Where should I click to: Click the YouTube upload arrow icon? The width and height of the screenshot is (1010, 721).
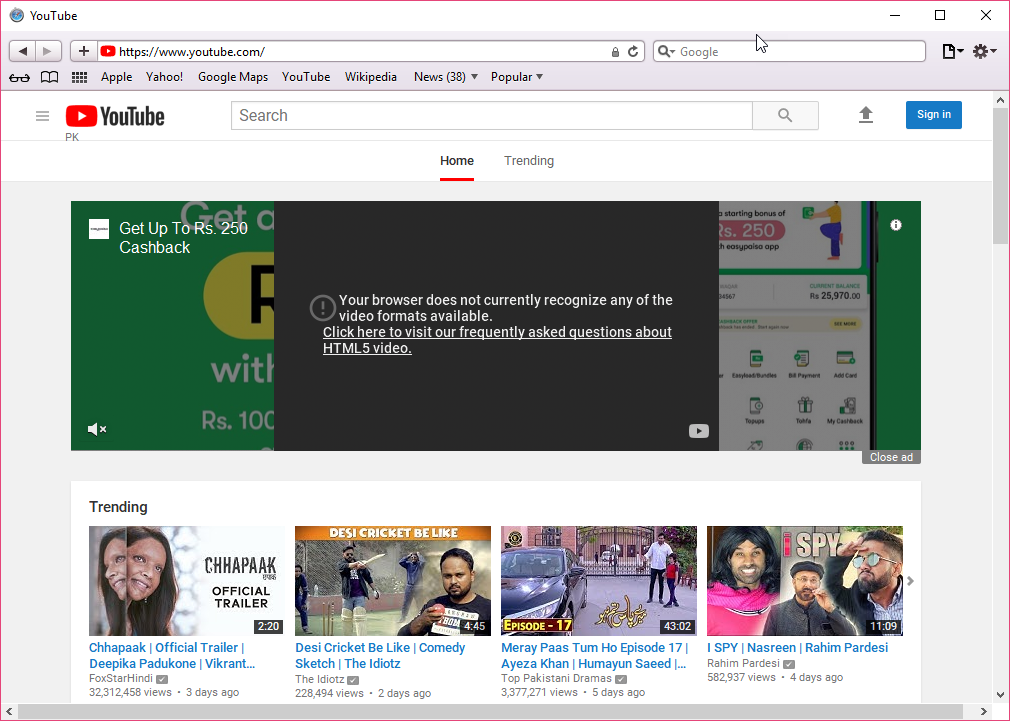tap(866, 115)
